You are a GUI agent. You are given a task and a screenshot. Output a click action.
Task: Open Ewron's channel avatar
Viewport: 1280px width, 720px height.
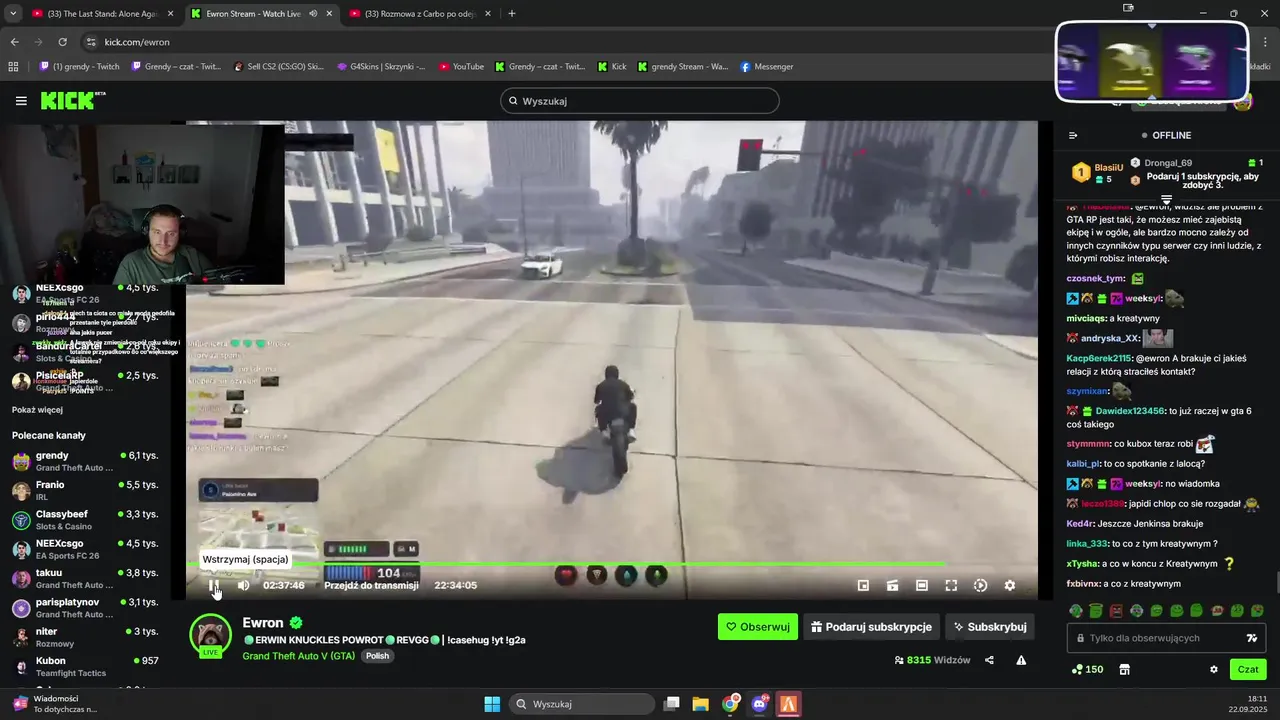coord(210,634)
